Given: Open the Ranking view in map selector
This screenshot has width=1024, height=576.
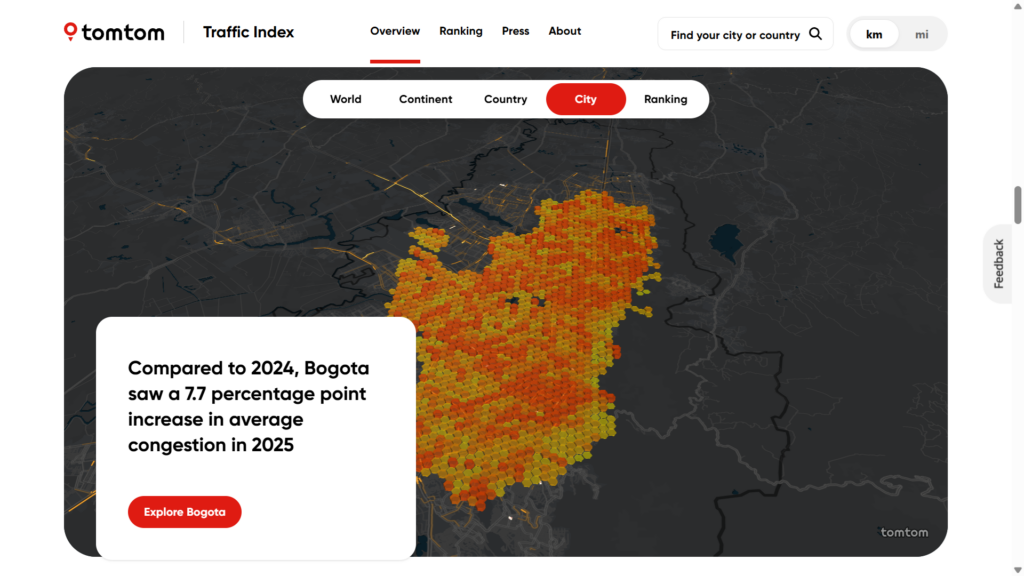Looking at the screenshot, I should [x=665, y=99].
